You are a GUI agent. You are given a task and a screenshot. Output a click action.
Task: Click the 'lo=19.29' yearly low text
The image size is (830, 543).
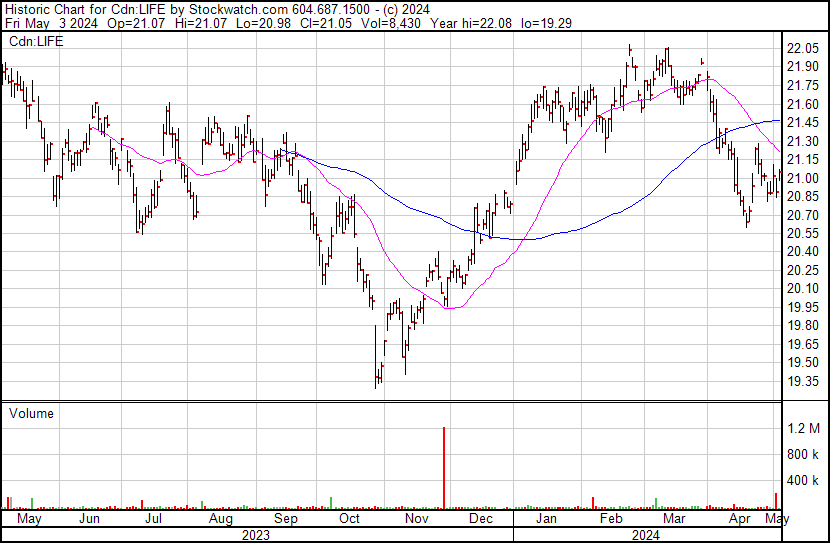pyautogui.click(x=547, y=23)
